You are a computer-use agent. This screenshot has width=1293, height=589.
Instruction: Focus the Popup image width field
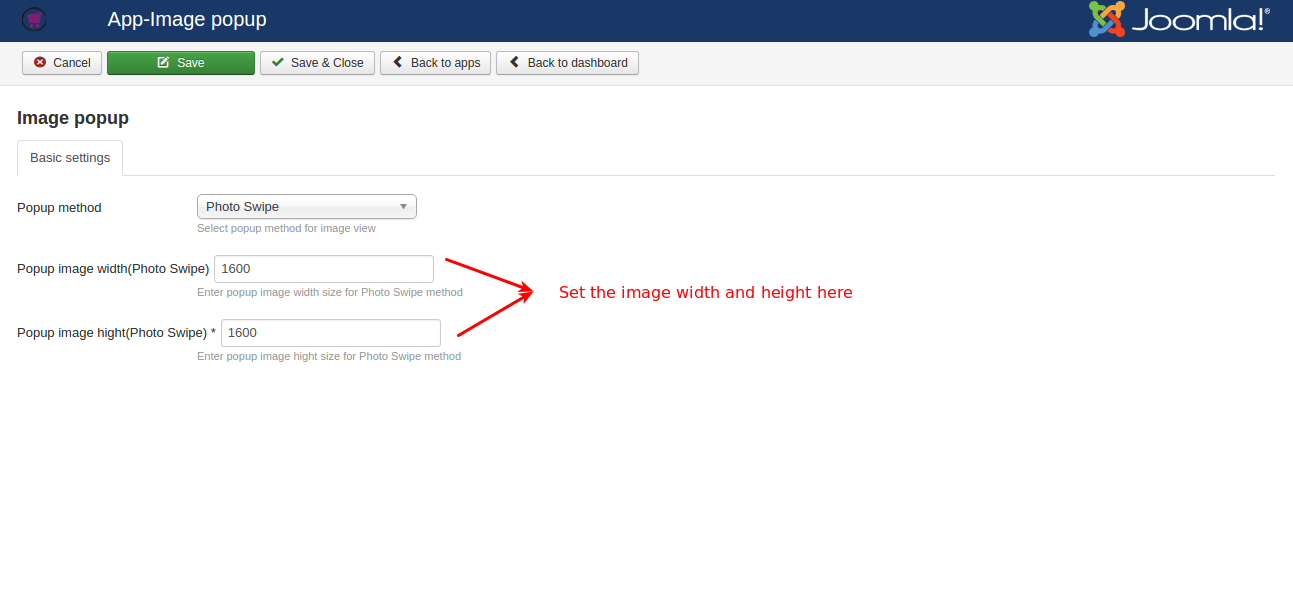tap(323, 269)
